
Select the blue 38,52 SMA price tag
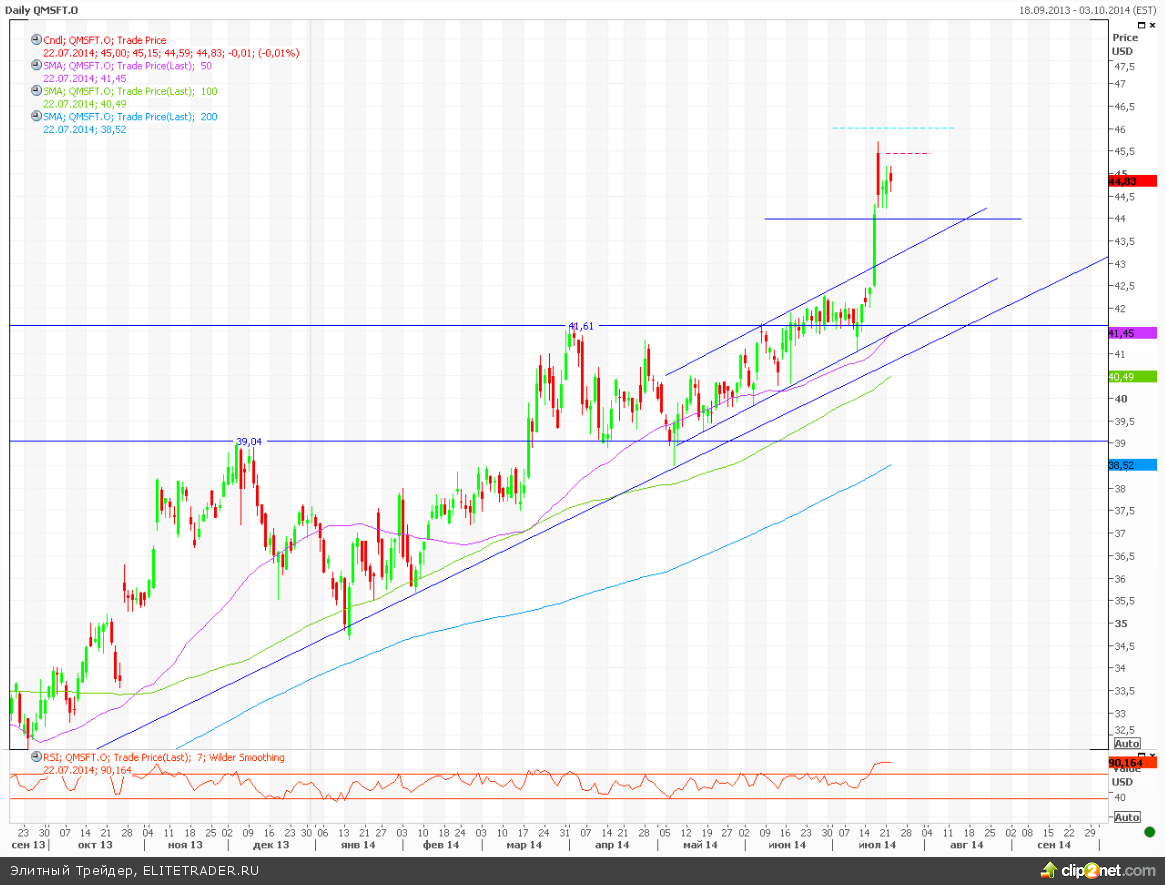pyautogui.click(x=1132, y=465)
